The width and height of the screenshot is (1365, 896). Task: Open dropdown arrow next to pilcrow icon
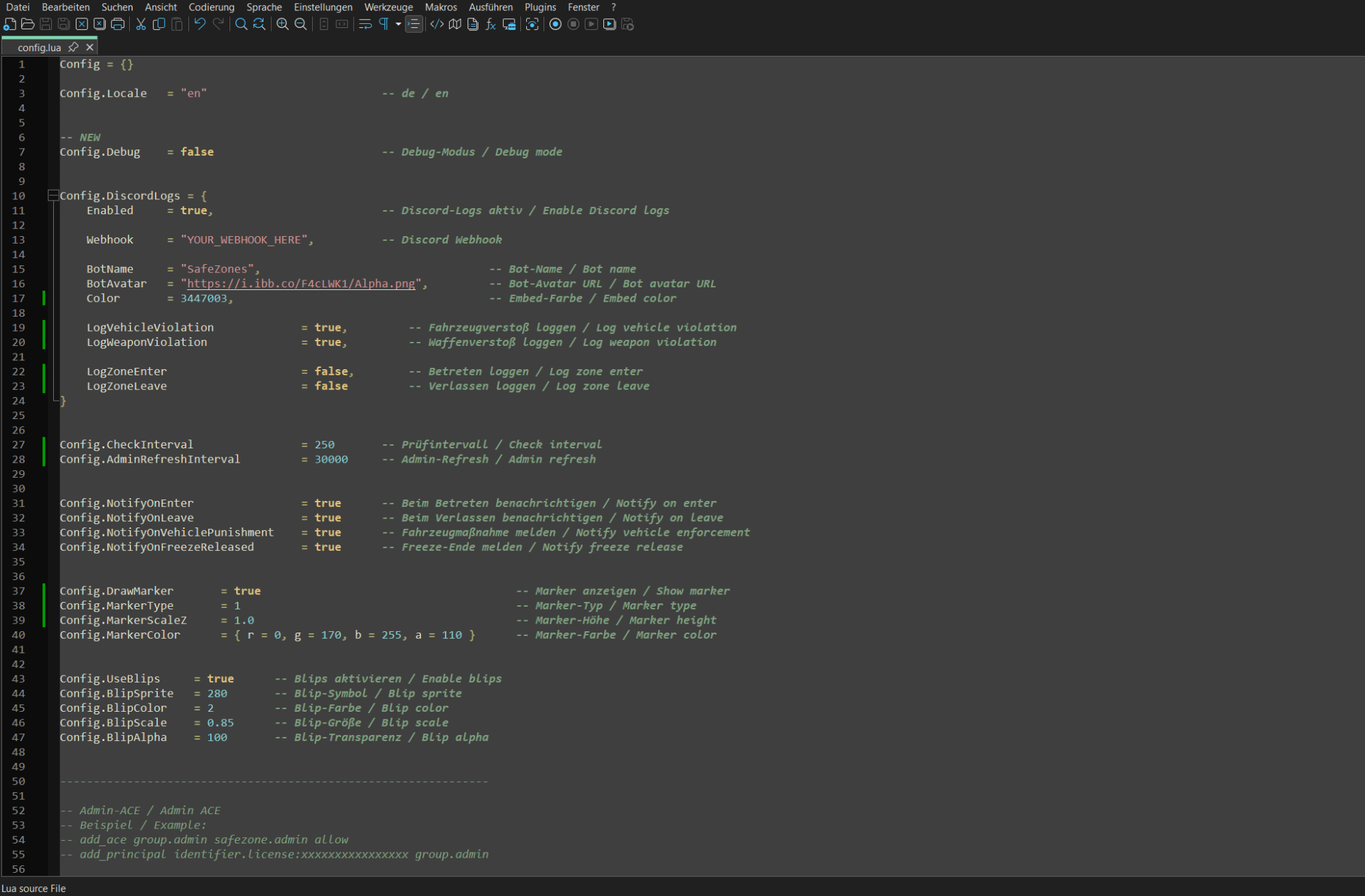pyautogui.click(x=398, y=25)
